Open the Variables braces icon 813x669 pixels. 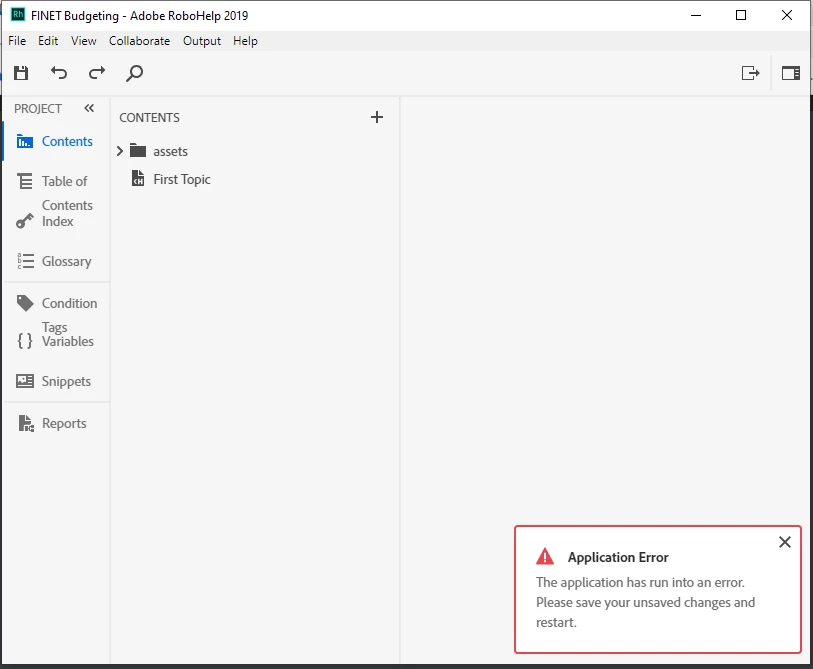pos(24,341)
